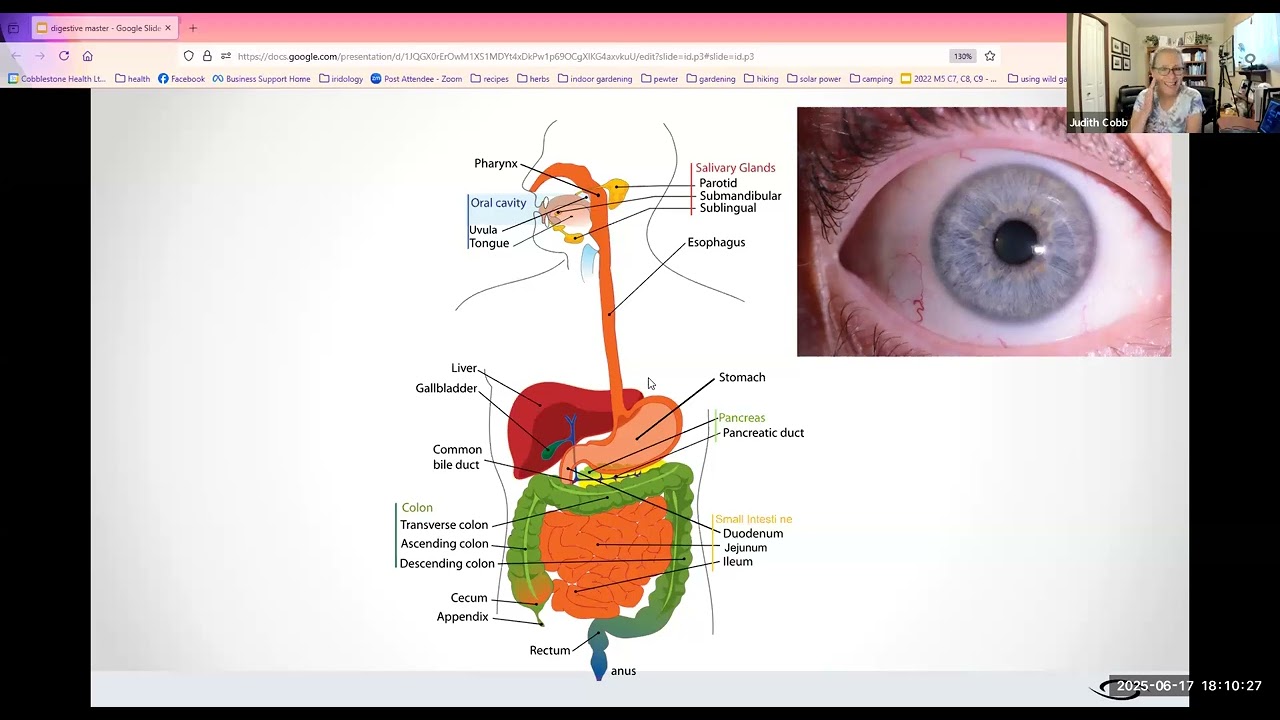The width and height of the screenshot is (1280, 720).
Task: Click the anus label under the diagram
Action: (x=623, y=671)
